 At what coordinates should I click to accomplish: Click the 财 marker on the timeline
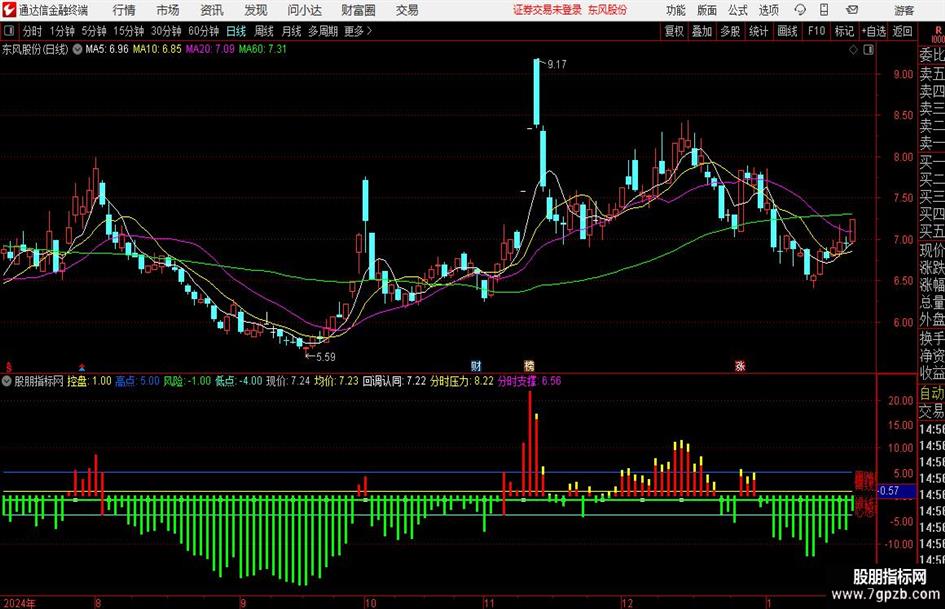click(x=476, y=366)
